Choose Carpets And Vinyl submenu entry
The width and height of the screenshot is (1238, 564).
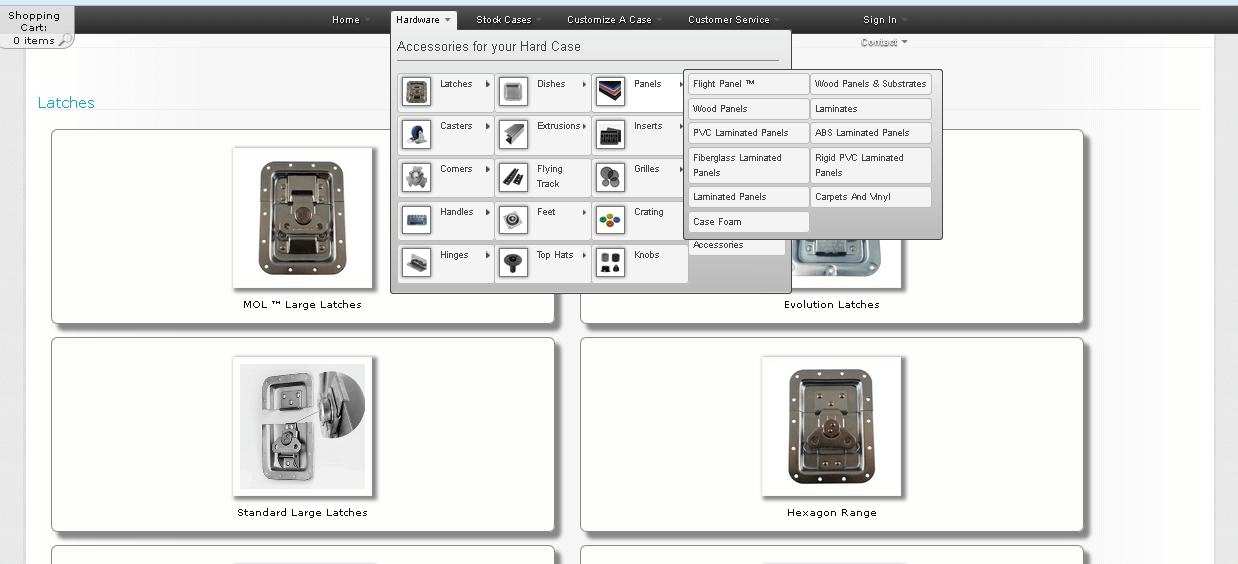[x=870, y=197]
